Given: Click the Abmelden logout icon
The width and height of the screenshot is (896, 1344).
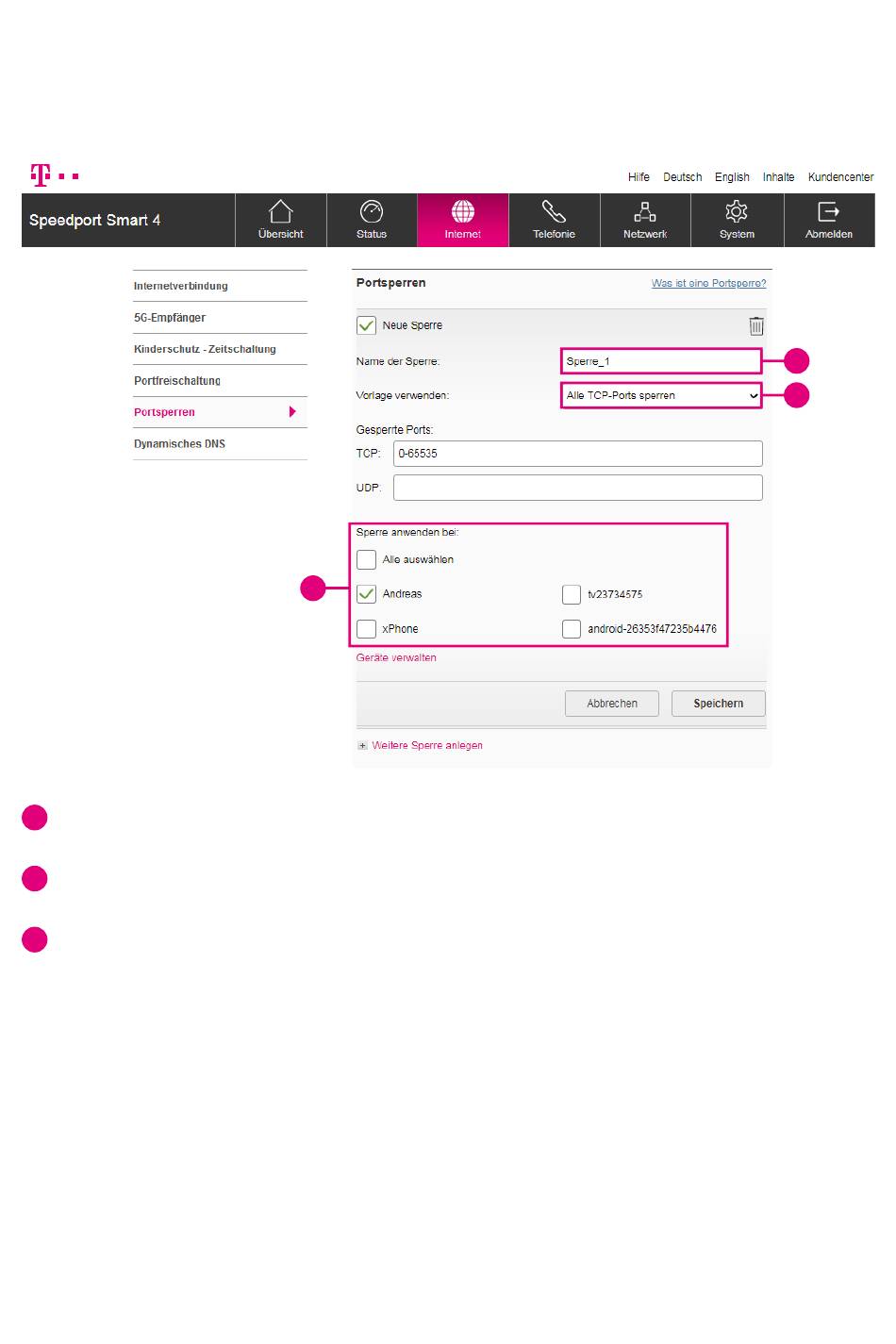Looking at the screenshot, I should 828,211.
